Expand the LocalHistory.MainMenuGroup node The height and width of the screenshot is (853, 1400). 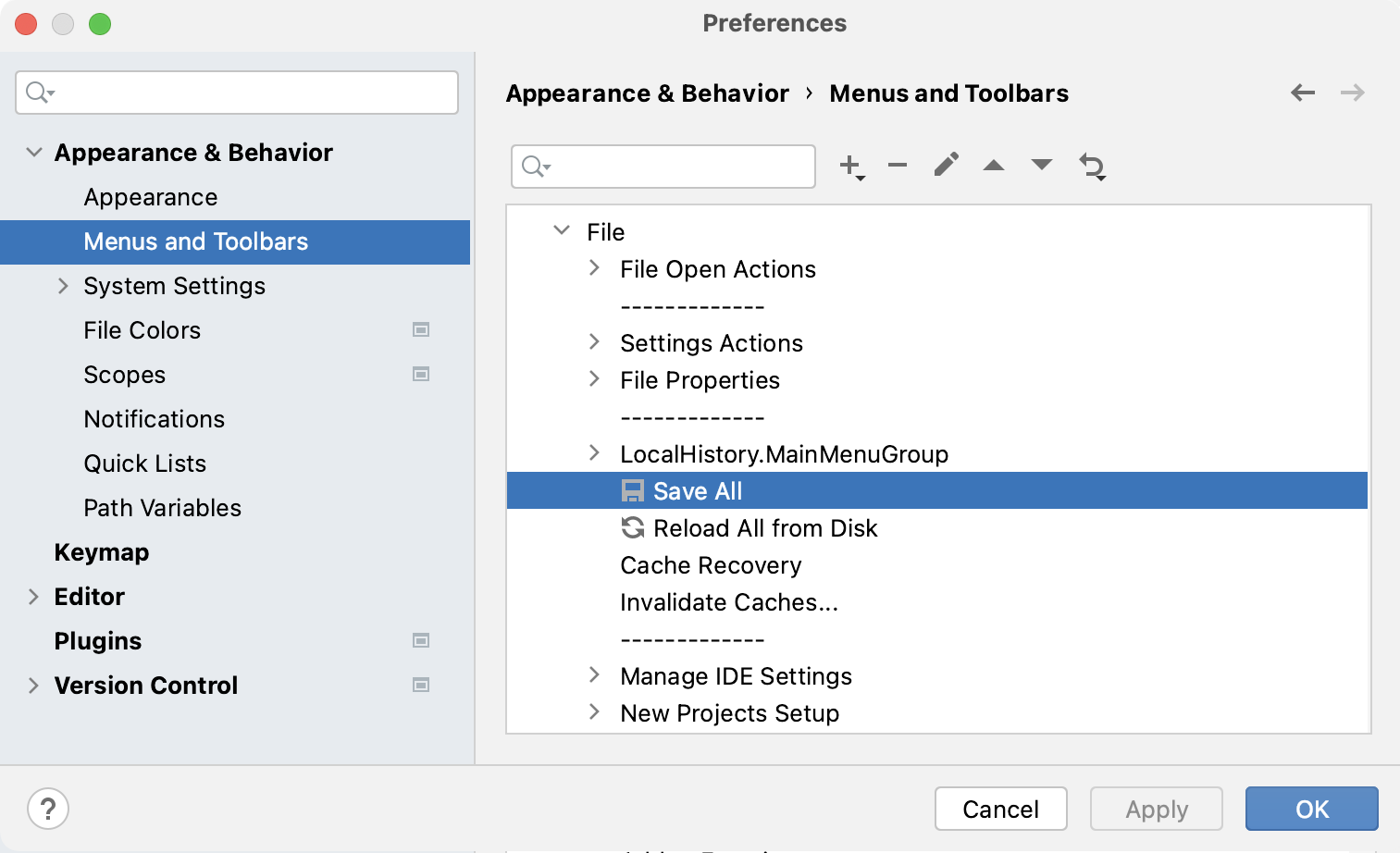click(595, 453)
